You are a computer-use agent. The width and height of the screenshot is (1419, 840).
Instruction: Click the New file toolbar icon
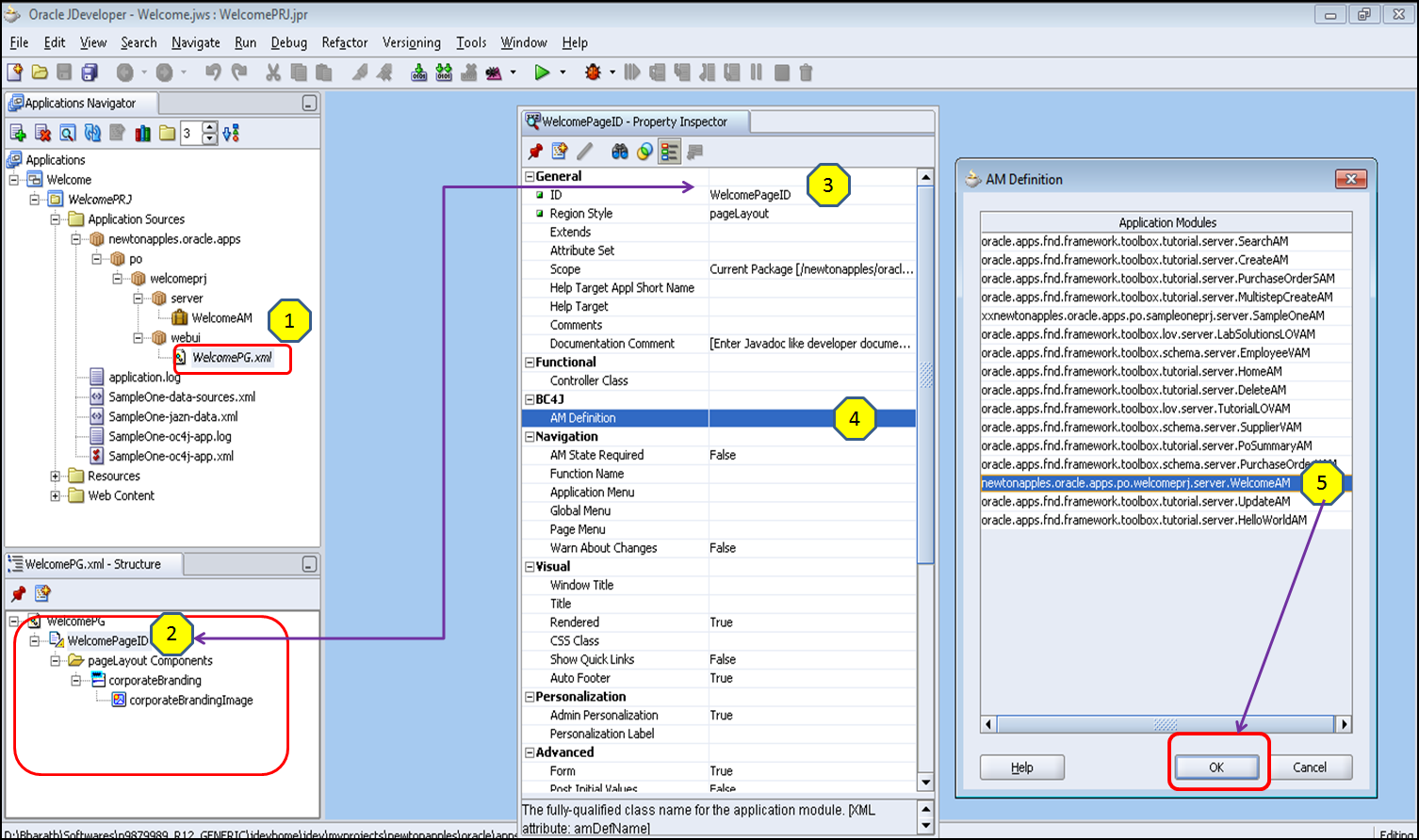pyautogui.click(x=15, y=73)
